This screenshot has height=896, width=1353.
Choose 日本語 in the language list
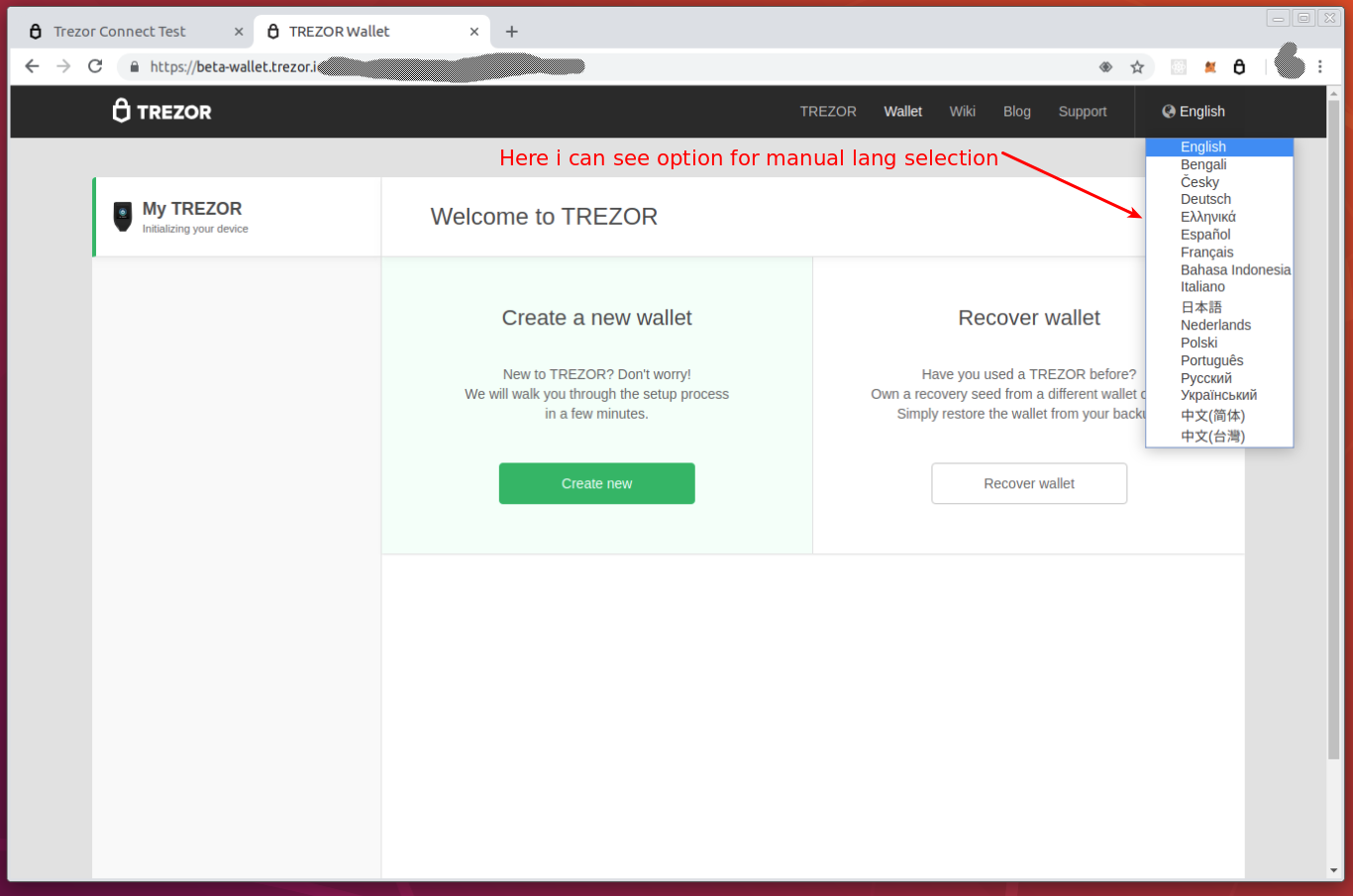point(1200,307)
